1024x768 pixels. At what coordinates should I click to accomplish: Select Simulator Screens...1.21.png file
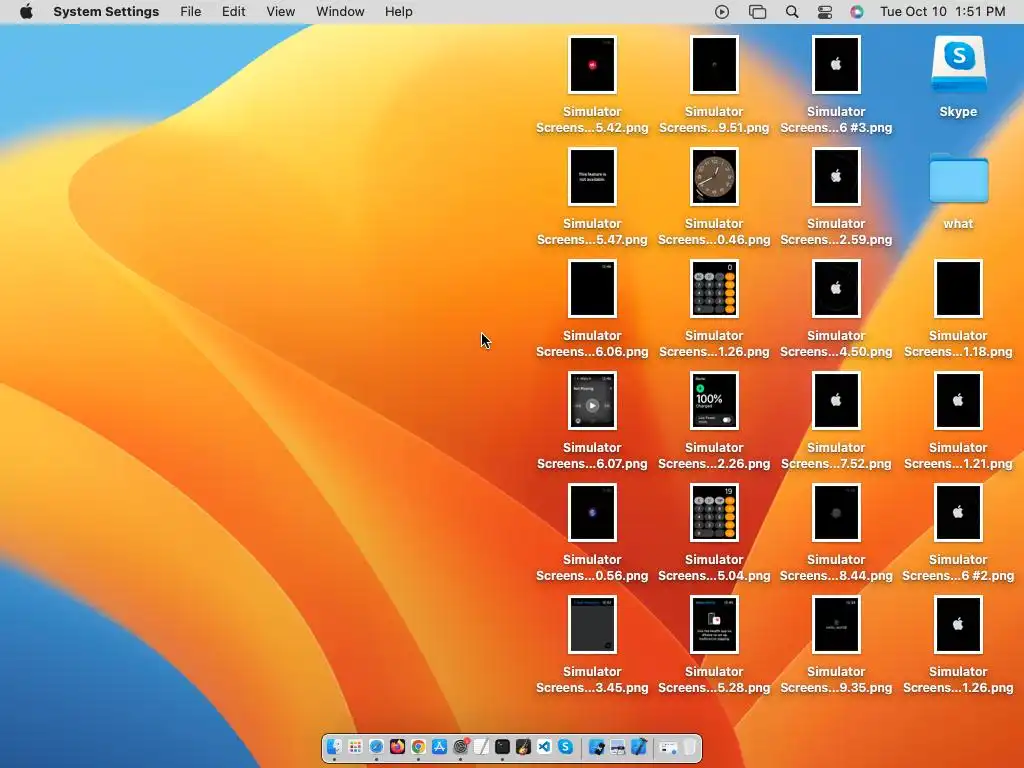click(x=958, y=400)
